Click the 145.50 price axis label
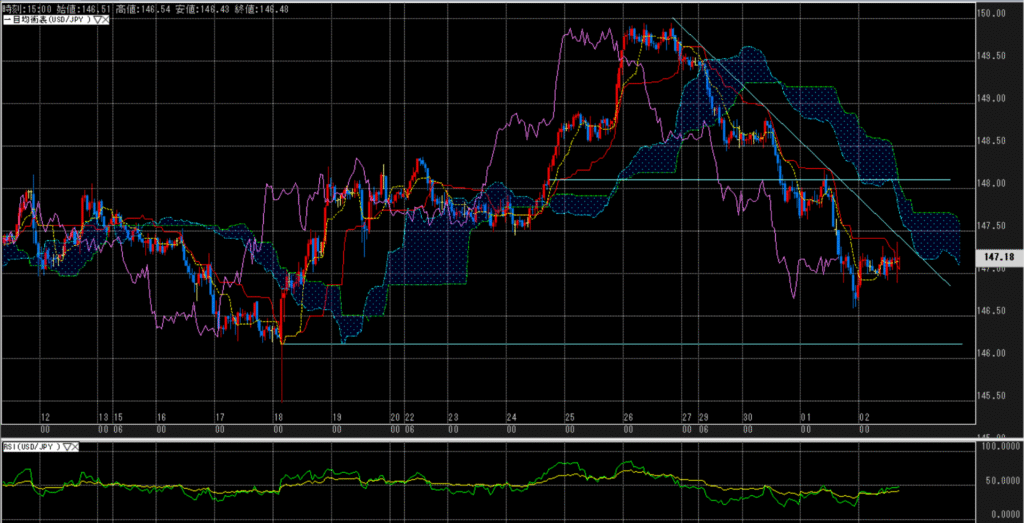 pyautogui.click(x=993, y=396)
